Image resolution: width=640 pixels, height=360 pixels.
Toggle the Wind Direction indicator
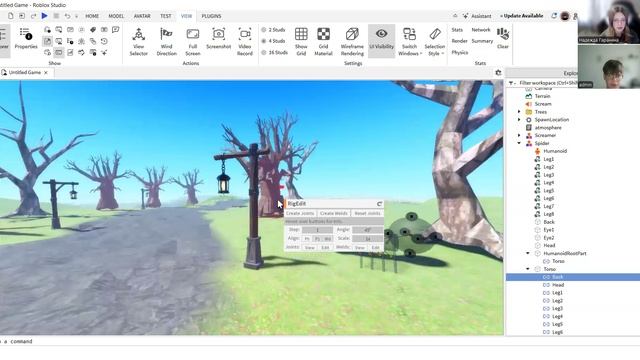(x=167, y=42)
